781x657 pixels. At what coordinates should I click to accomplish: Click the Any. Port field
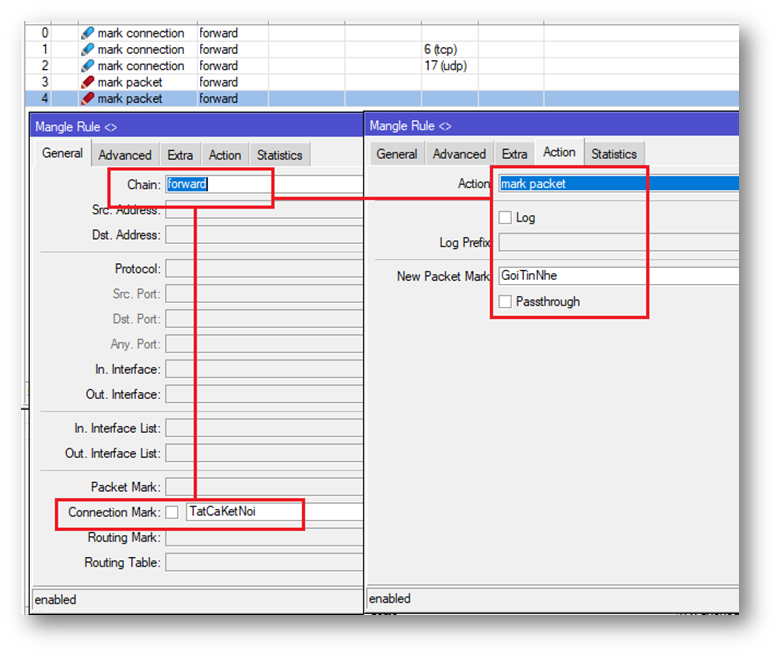click(264, 344)
